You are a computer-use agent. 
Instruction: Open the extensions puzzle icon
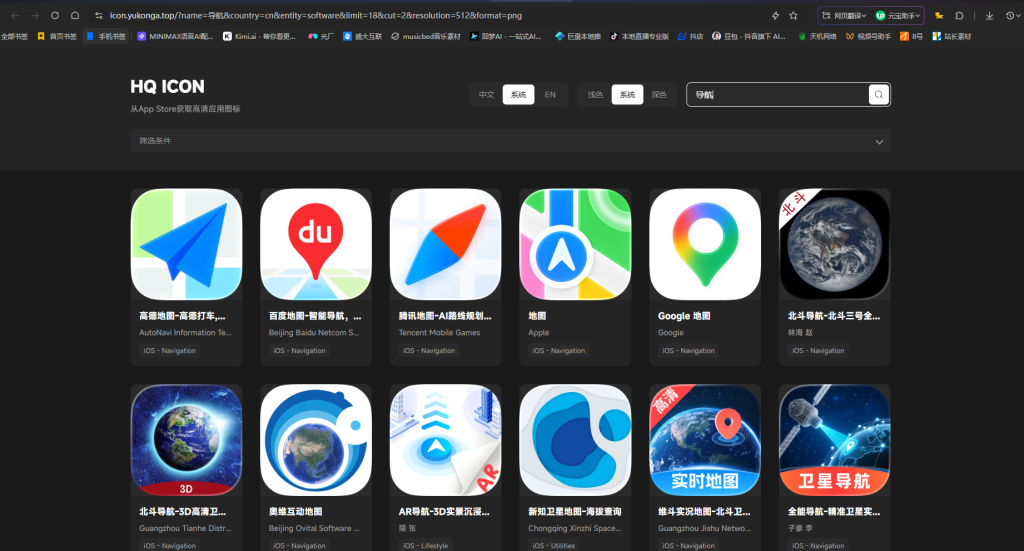(959, 15)
